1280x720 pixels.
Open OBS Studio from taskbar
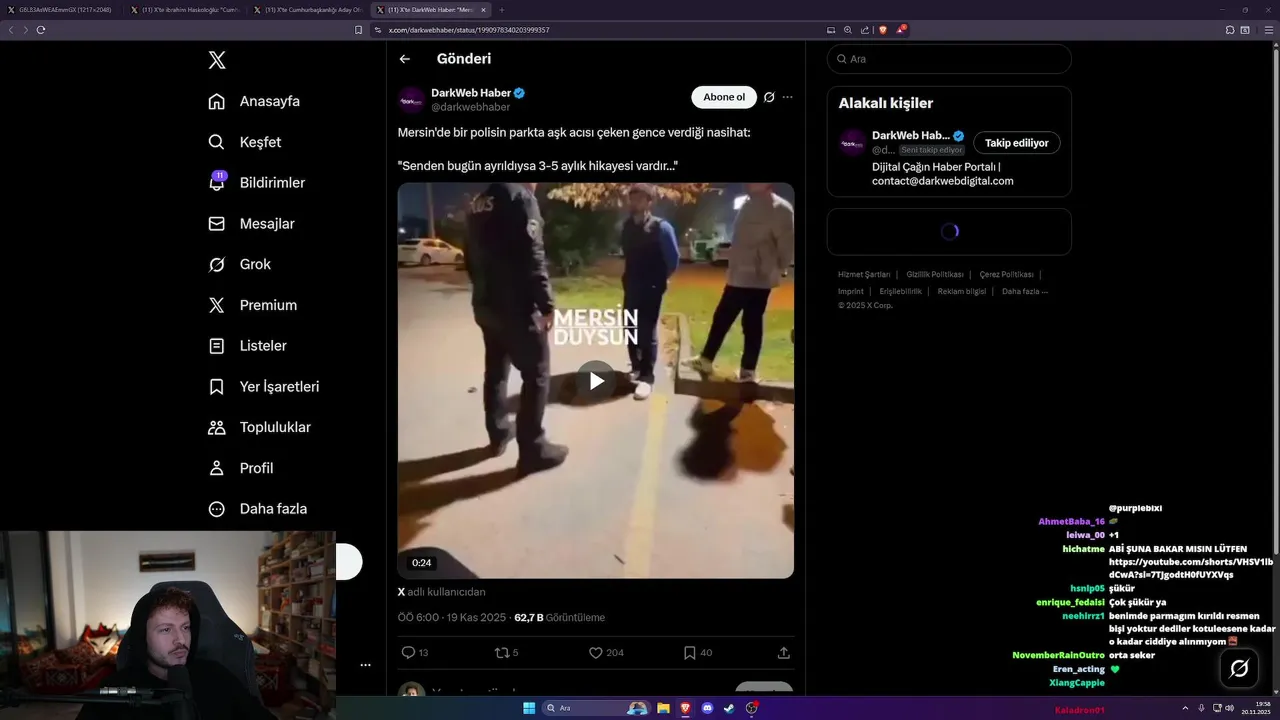[x=752, y=708]
